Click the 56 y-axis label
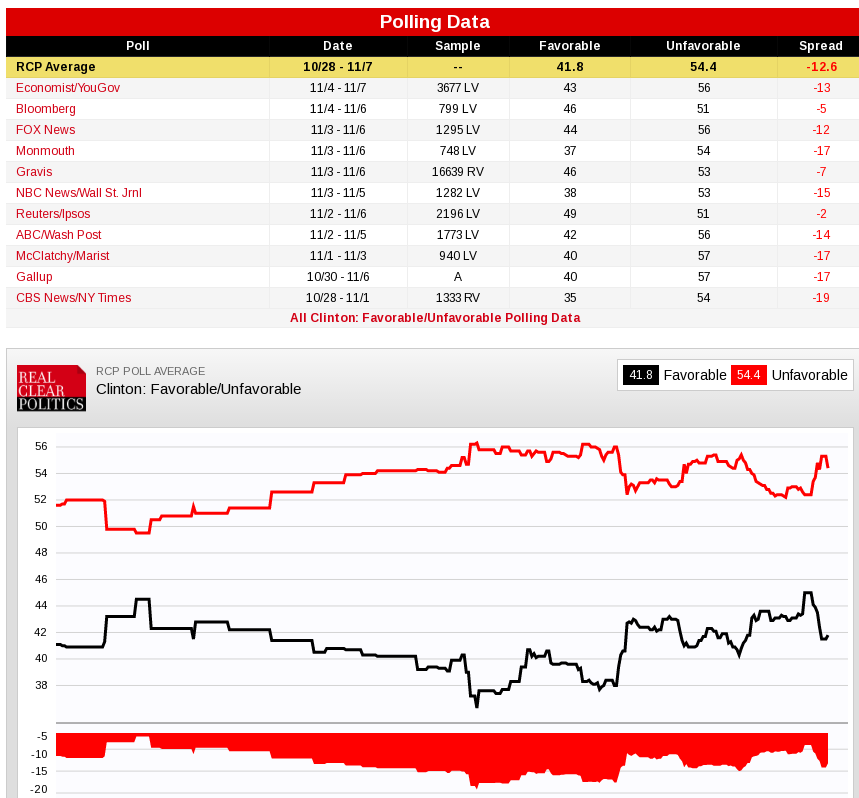859x798 pixels. coord(41,446)
